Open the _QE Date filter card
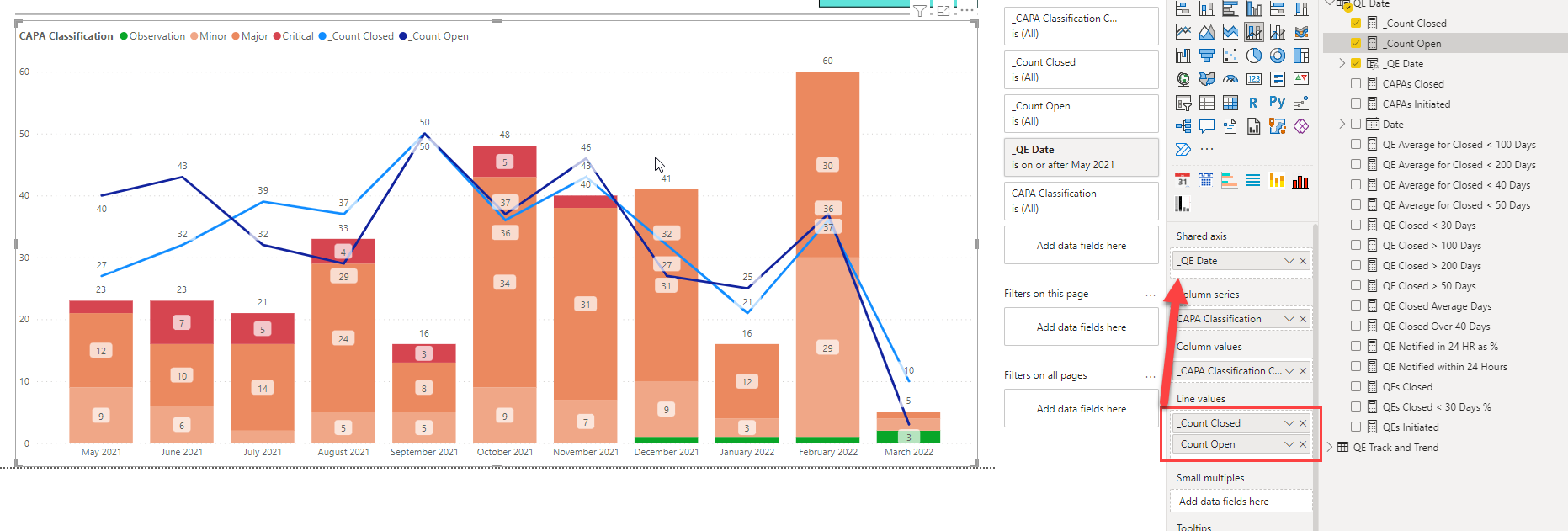The image size is (1568, 531). (1082, 157)
